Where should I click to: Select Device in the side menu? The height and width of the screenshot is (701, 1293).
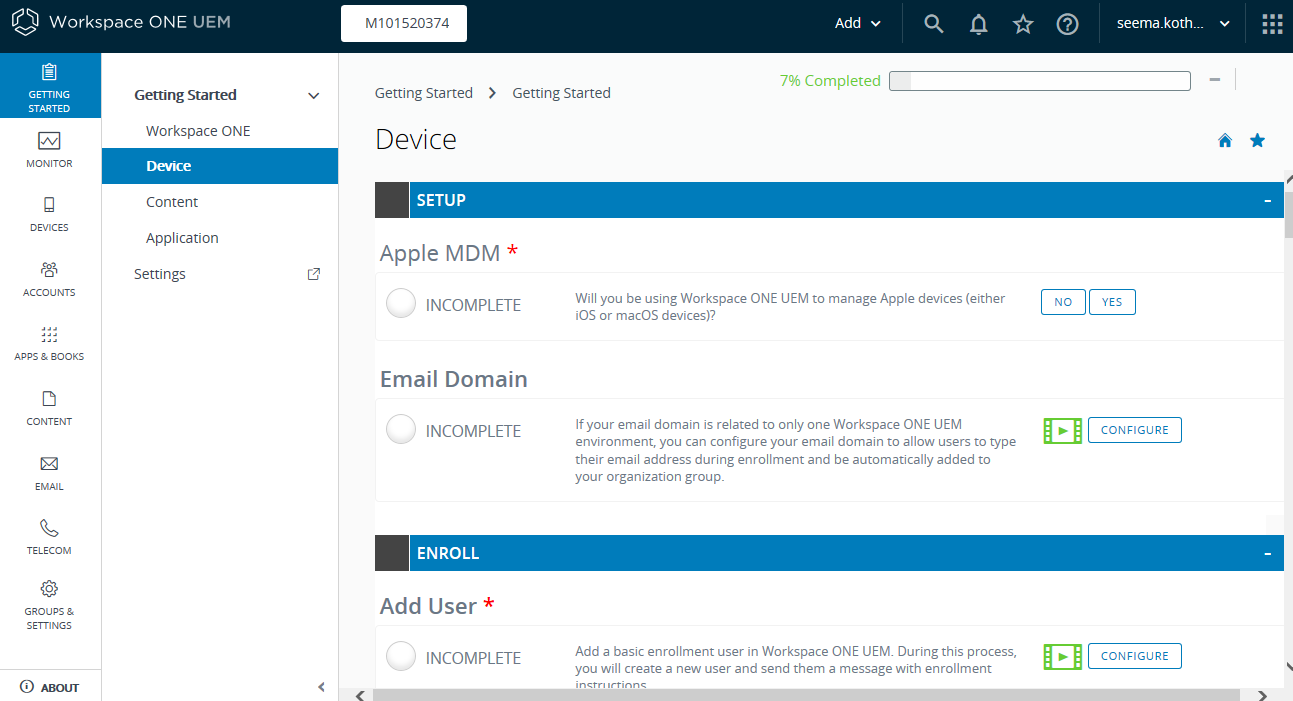click(220, 166)
